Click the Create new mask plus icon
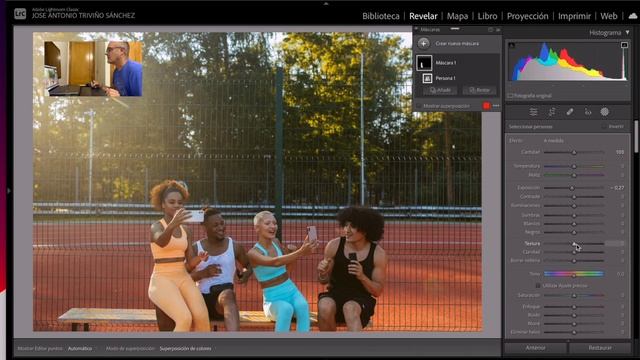The height and width of the screenshot is (360, 640). click(x=423, y=43)
